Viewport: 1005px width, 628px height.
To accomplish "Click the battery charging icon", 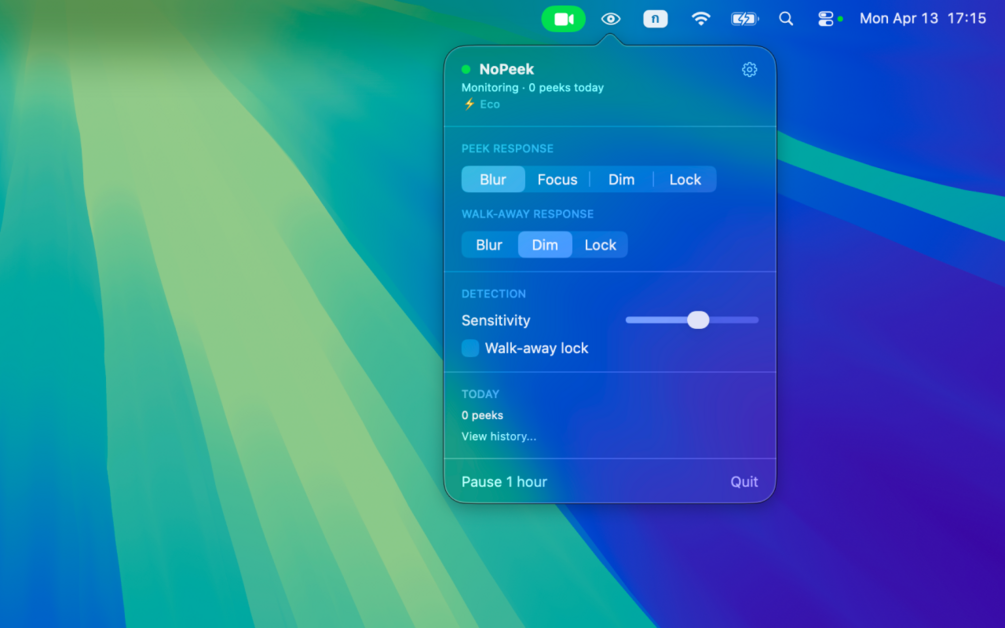I will (744, 19).
